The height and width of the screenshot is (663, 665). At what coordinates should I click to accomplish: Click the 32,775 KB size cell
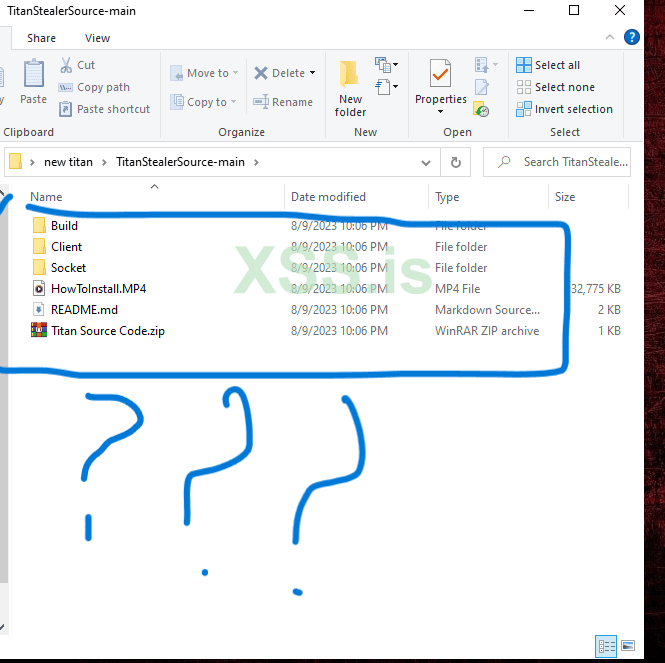pyautogui.click(x=595, y=289)
